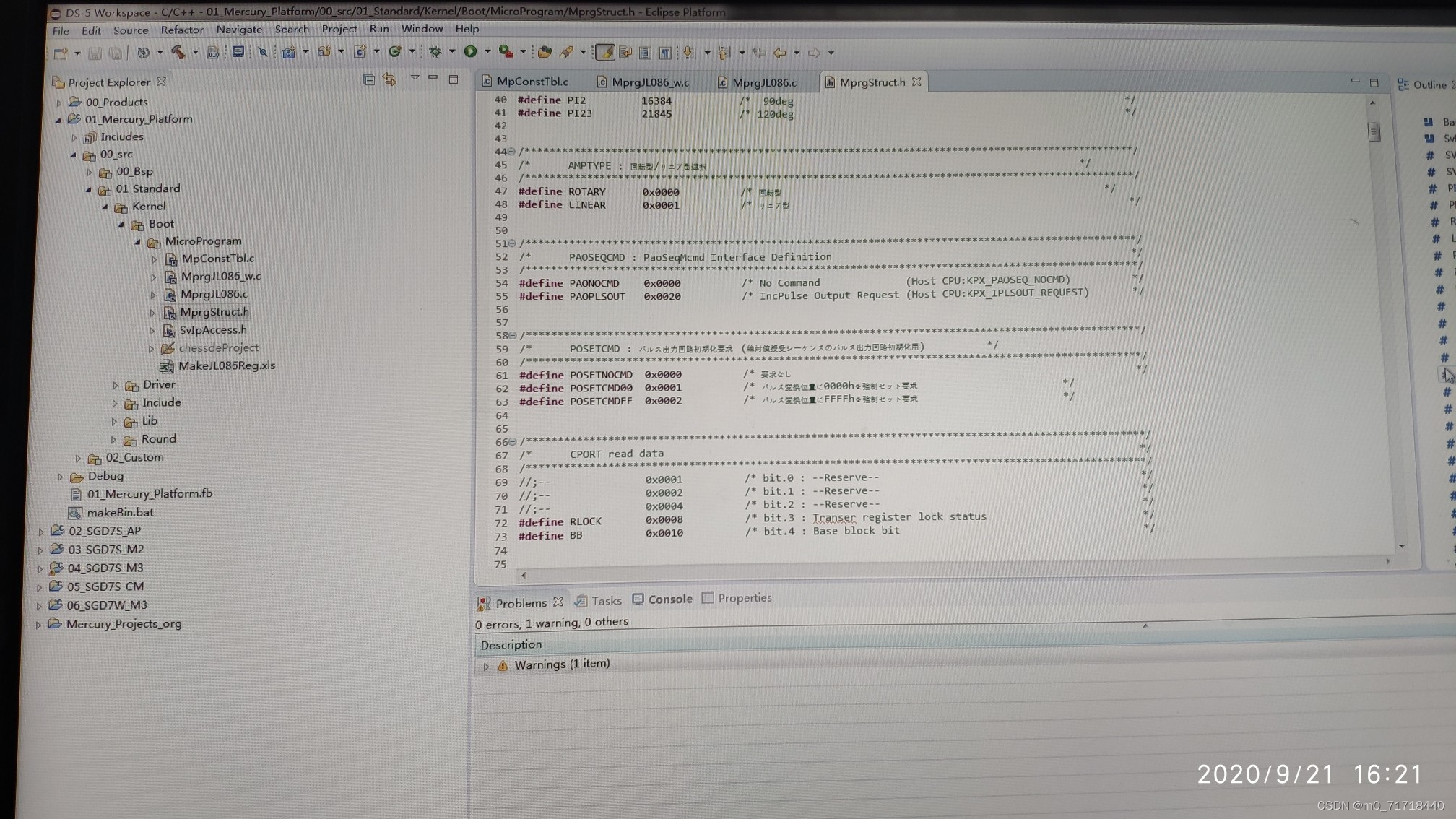Toggle Link with Editor in Project Explorer
The width and height of the screenshot is (1456, 819).
390,79
